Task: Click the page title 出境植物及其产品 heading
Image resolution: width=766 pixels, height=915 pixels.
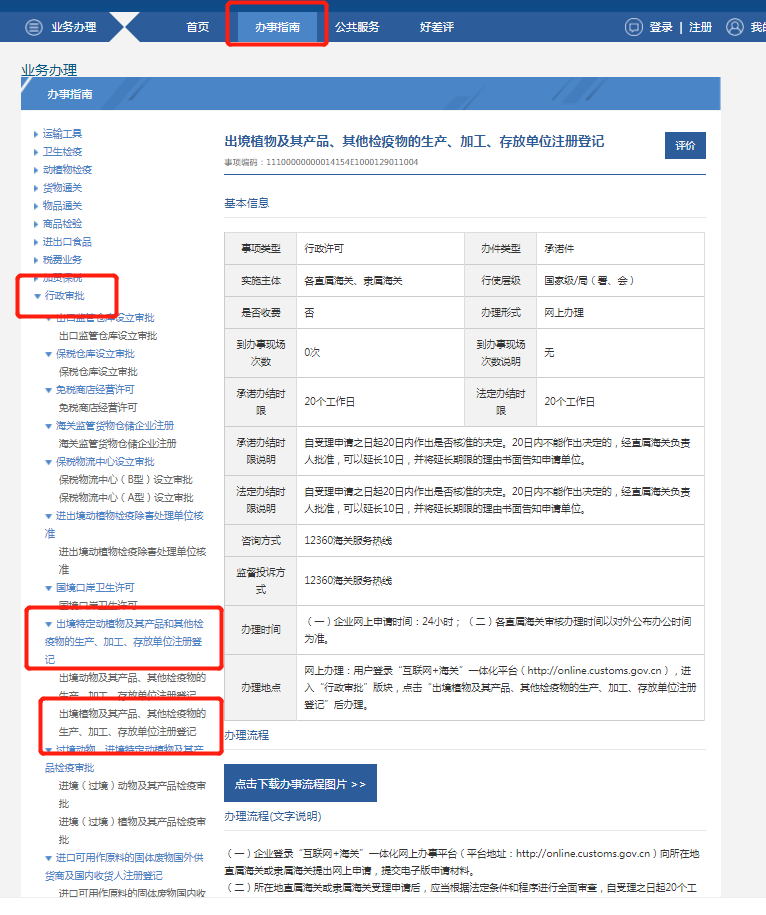Action: click(x=414, y=141)
